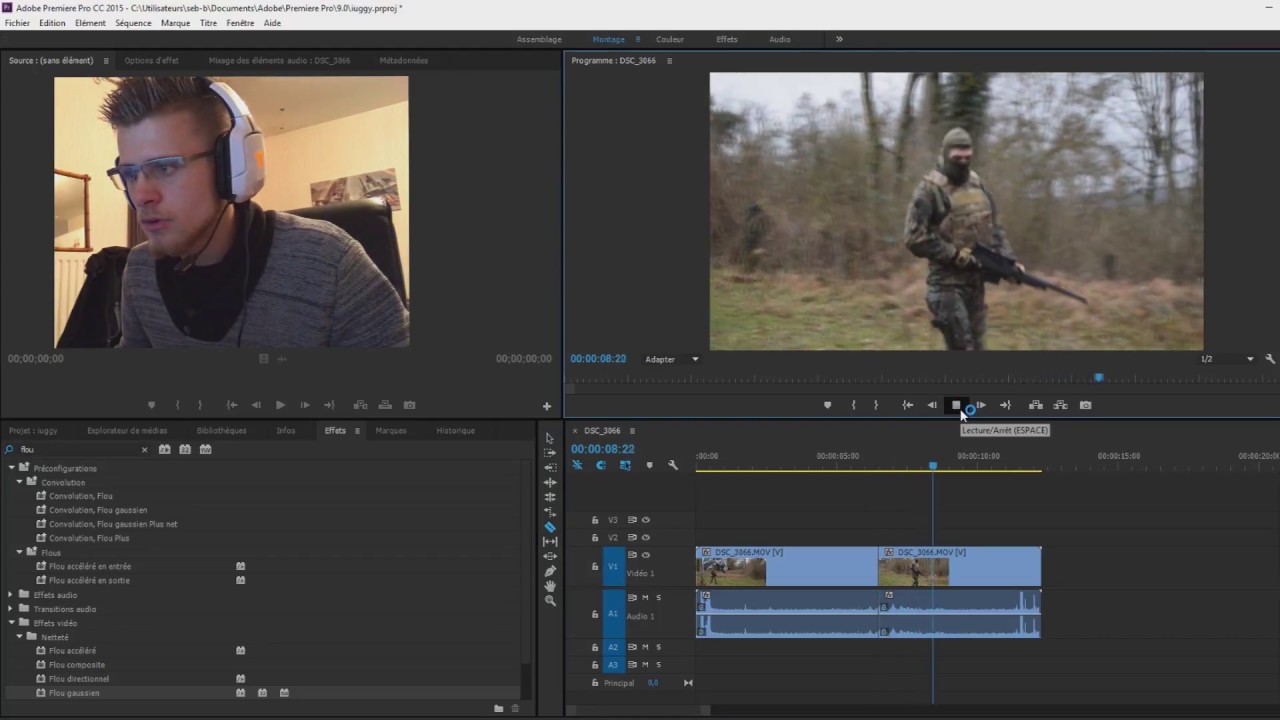Clear the effects search field
Image resolution: width=1280 pixels, height=720 pixels.
point(144,450)
